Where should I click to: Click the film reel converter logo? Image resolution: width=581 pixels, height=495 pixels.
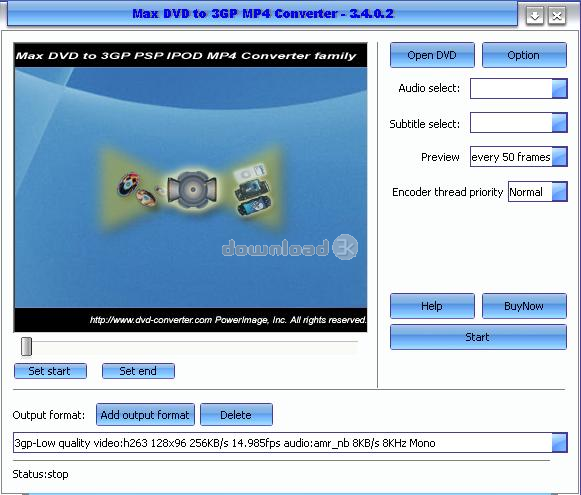[192, 190]
